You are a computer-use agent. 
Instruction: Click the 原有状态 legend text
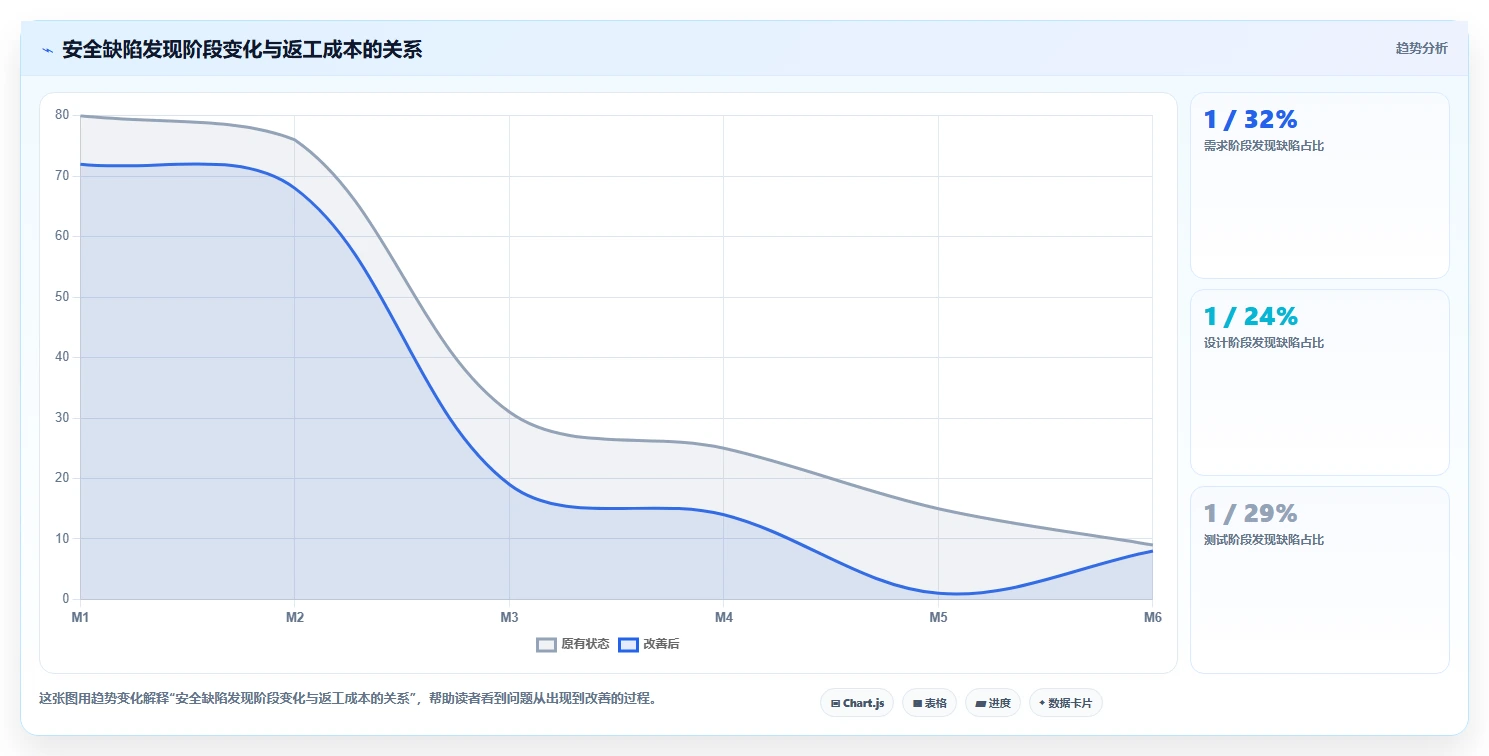click(x=585, y=645)
